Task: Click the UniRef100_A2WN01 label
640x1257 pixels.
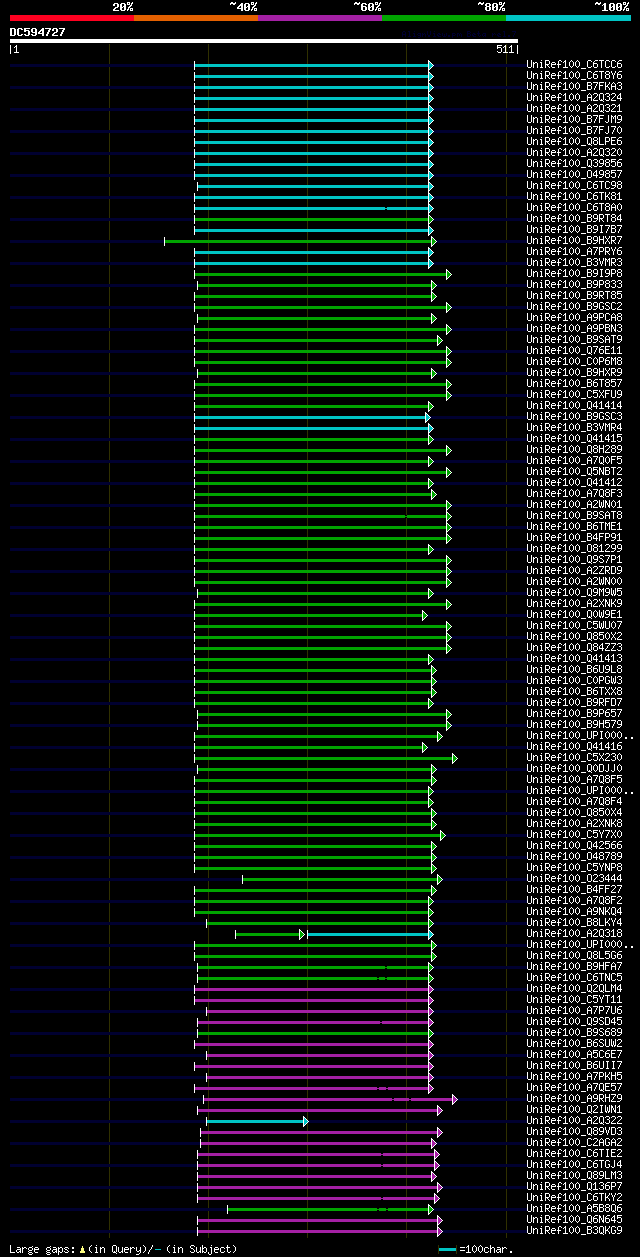Action: [574, 504]
